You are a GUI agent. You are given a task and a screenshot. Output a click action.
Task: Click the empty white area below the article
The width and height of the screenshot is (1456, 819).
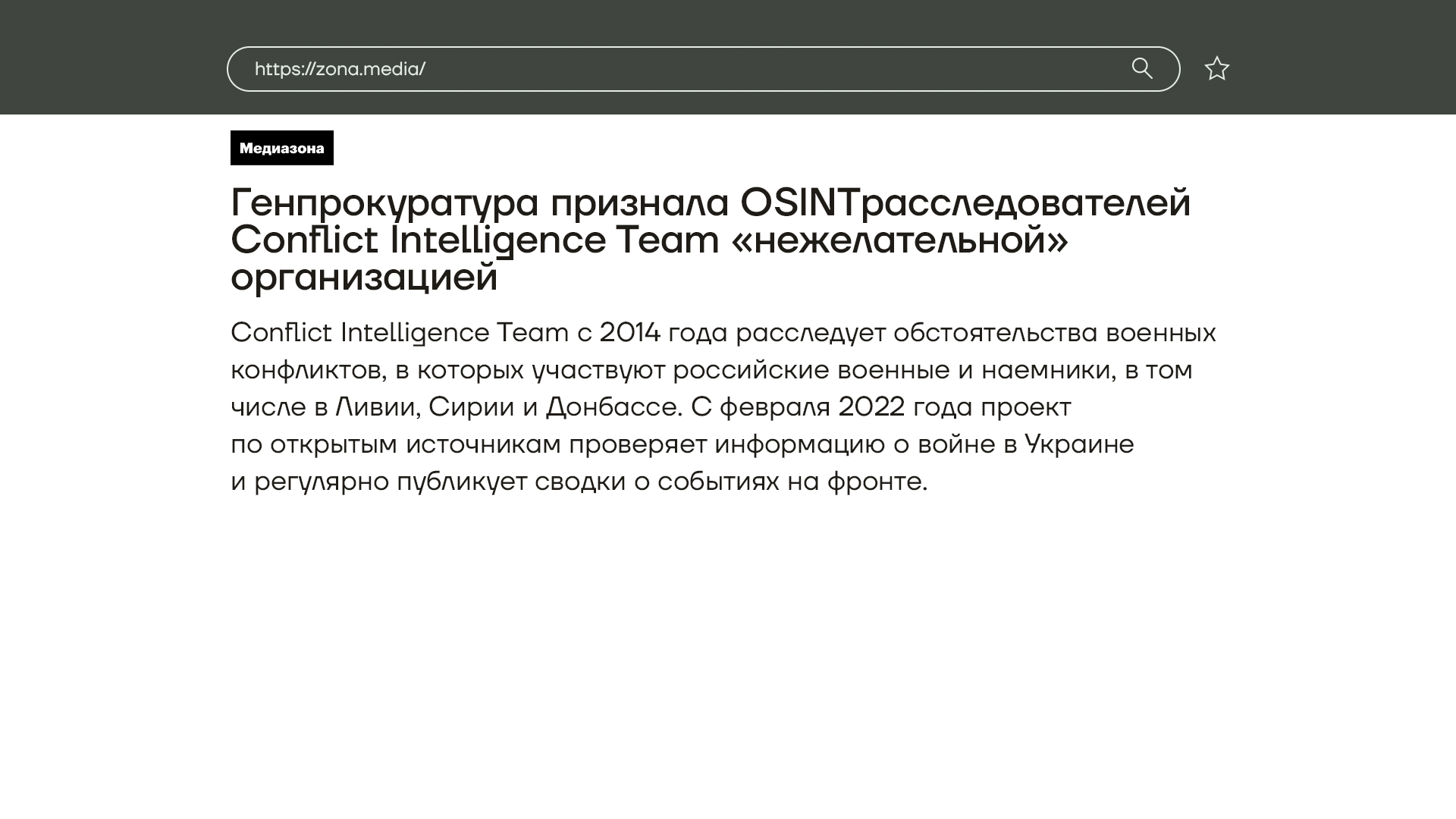(728, 652)
